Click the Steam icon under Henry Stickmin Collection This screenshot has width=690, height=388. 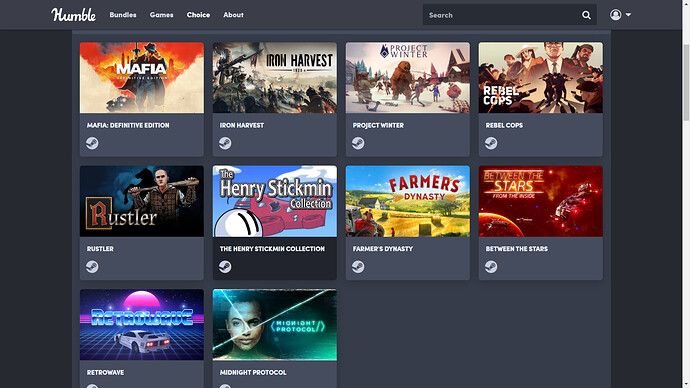coord(225,267)
